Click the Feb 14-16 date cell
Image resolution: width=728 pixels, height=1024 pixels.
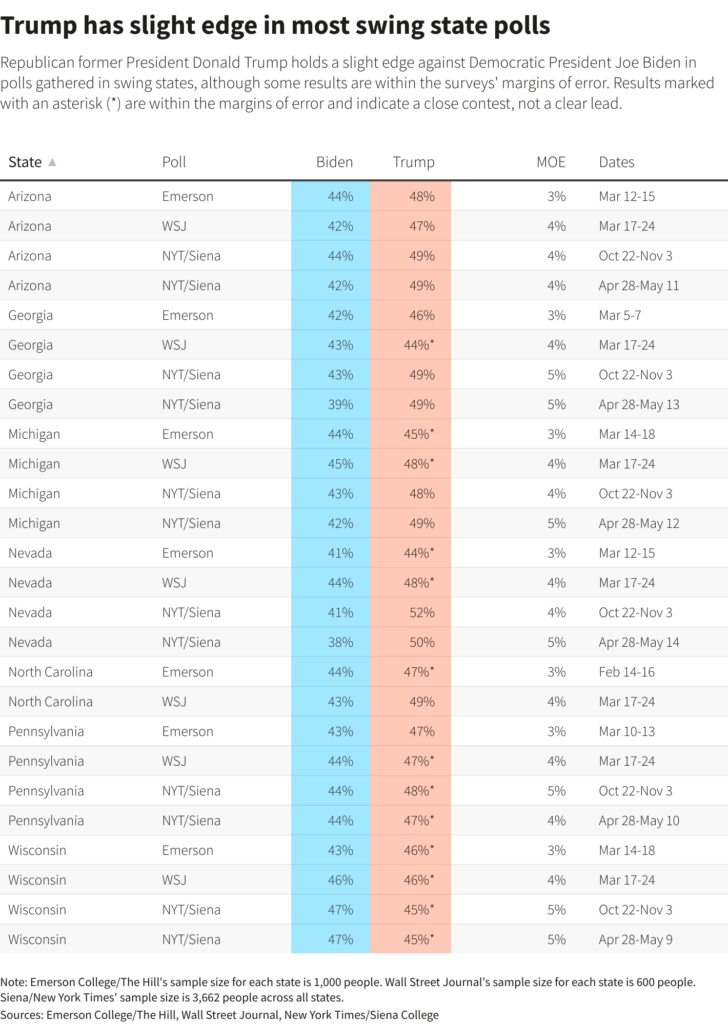coord(625,672)
